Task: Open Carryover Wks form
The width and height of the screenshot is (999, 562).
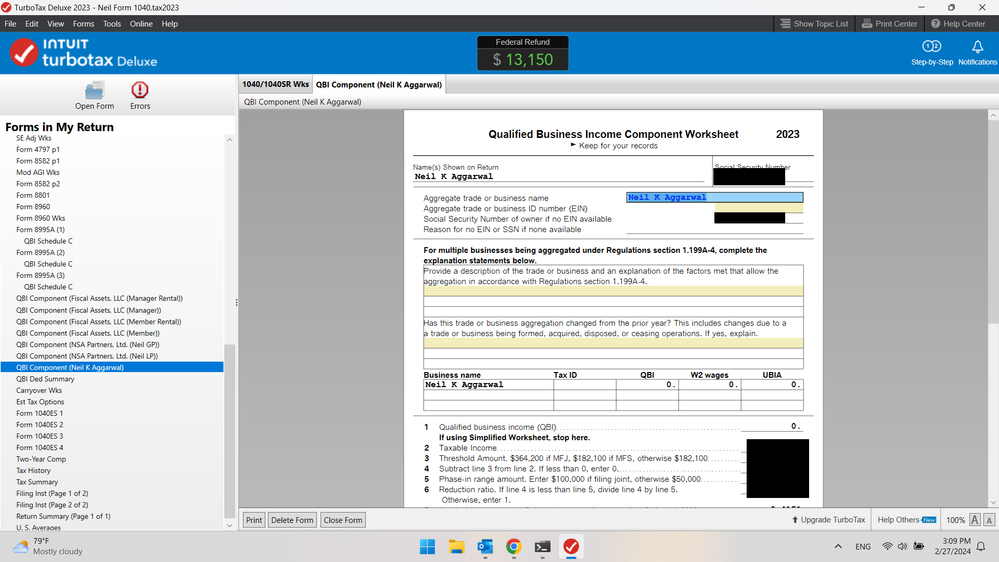Action: click(x=39, y=391)
